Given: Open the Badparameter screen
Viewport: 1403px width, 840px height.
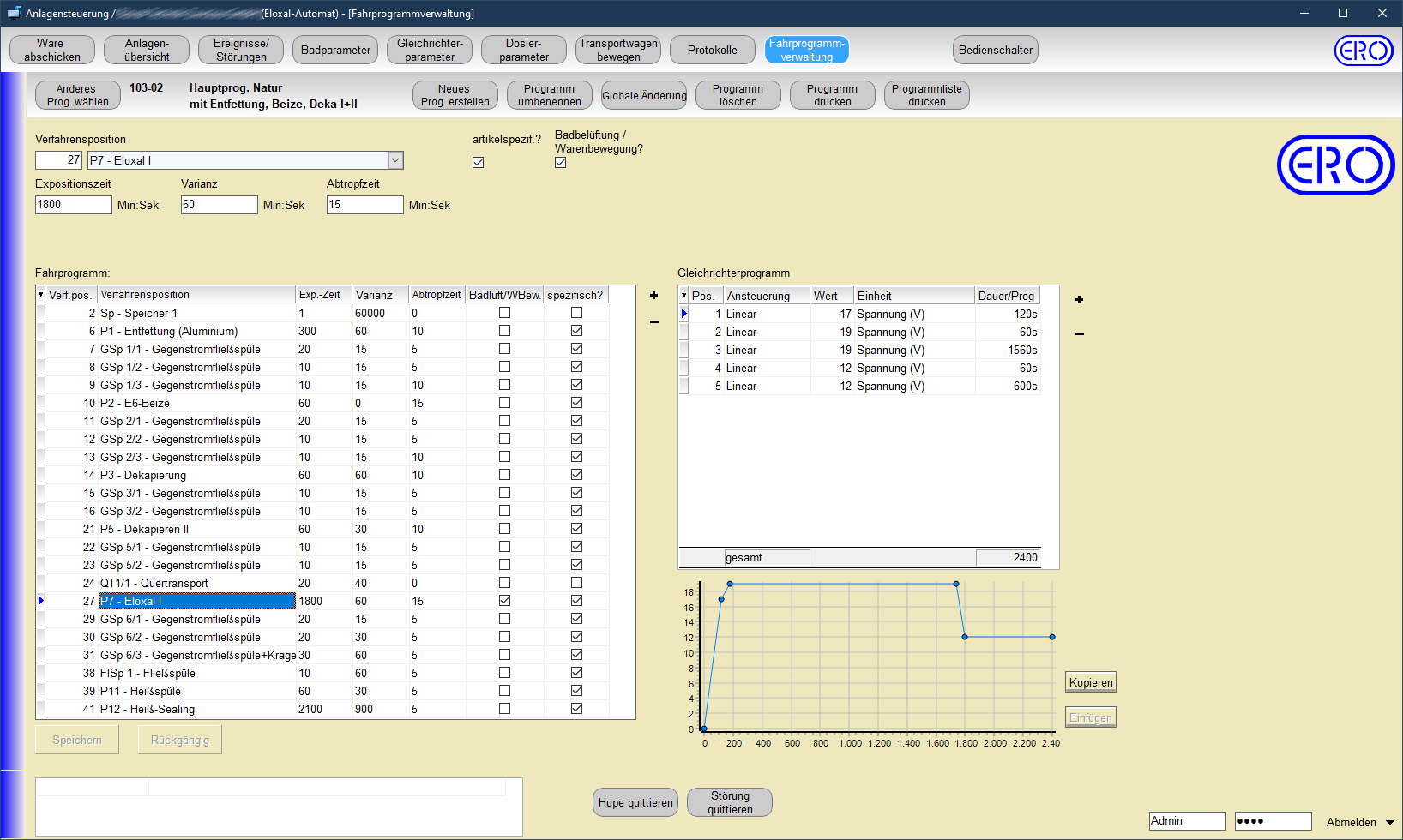Looking at the screenshot, I should click(x=334, y=50).
